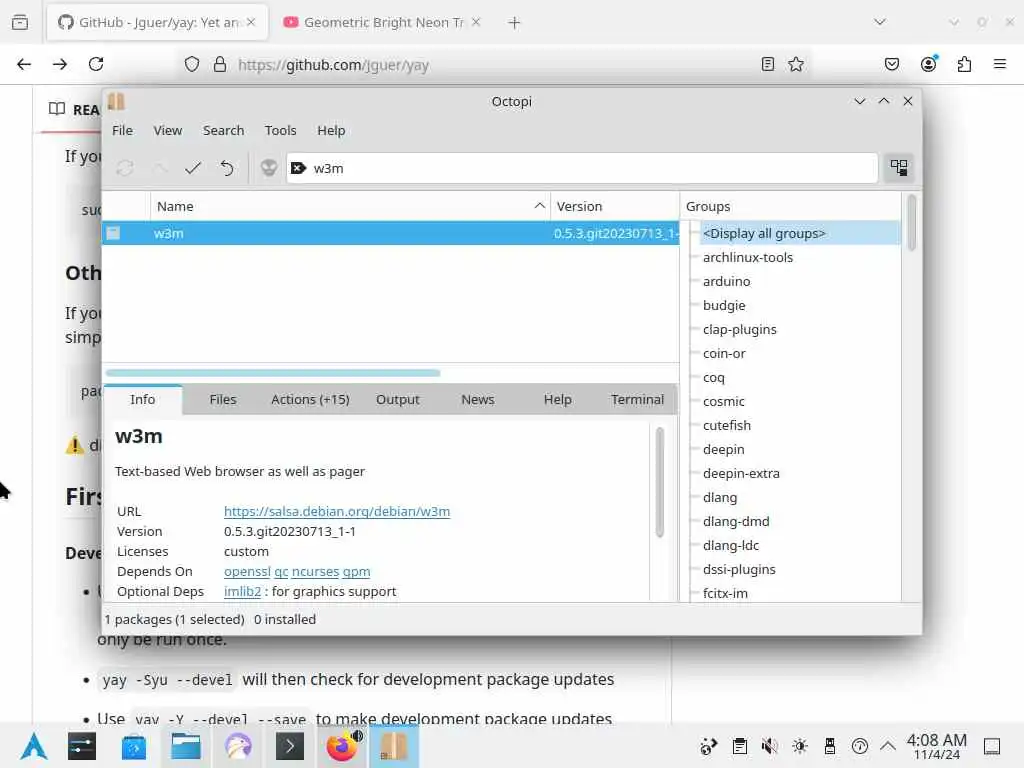Select the Info tab
The image size is (1024, 768).
(142, 400)
